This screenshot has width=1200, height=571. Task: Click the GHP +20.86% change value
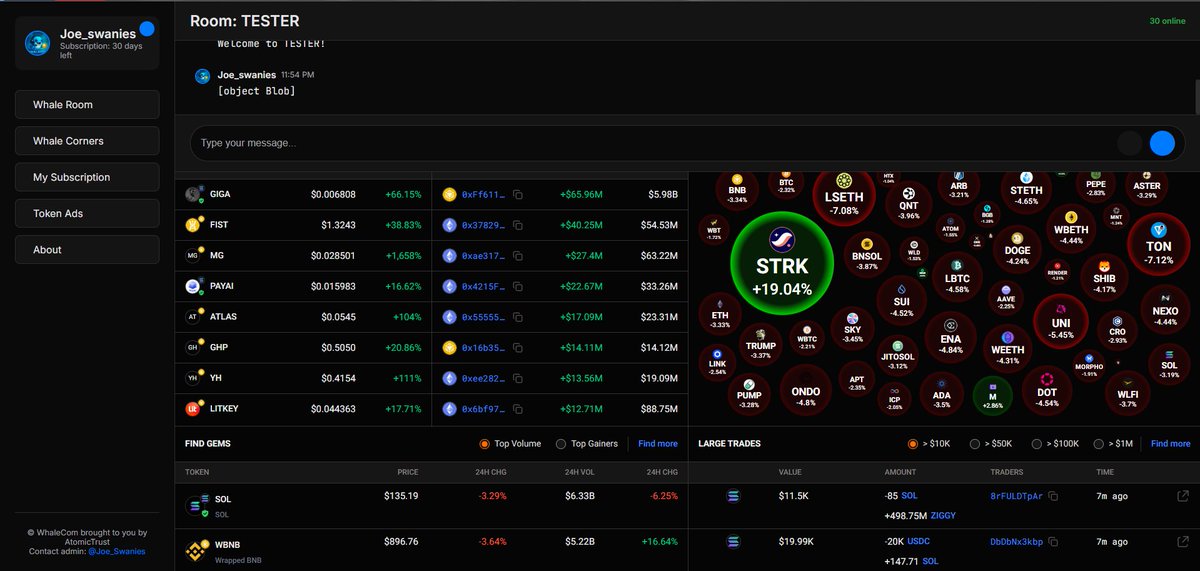pos(403,348)
